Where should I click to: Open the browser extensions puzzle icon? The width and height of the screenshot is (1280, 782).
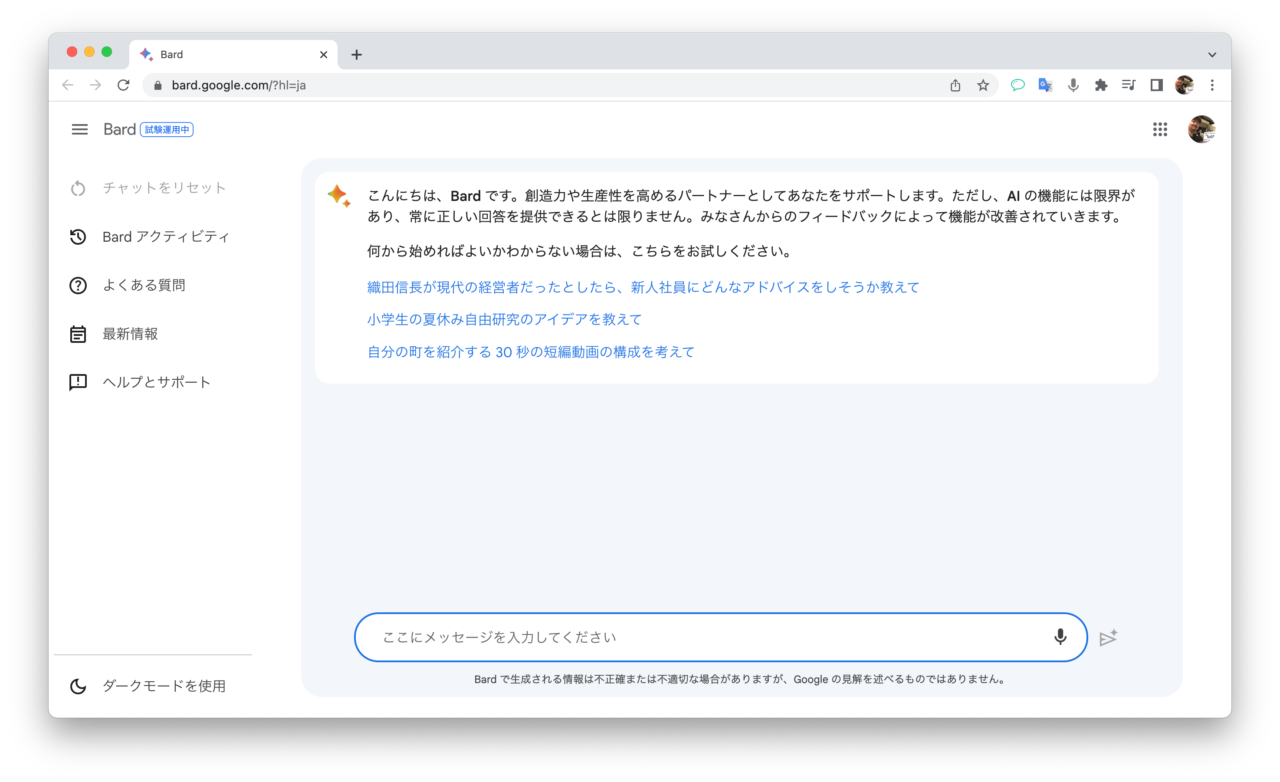click(x=1101, y=85)
